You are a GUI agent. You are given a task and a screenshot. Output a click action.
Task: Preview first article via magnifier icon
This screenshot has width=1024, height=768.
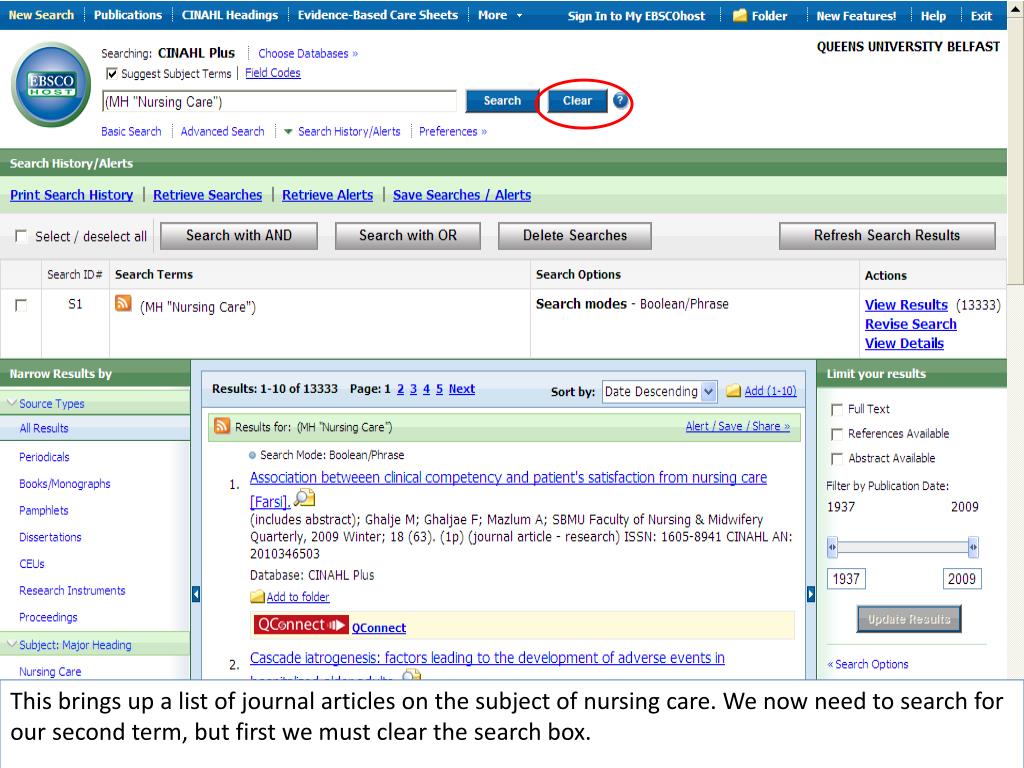click(304, 498)
